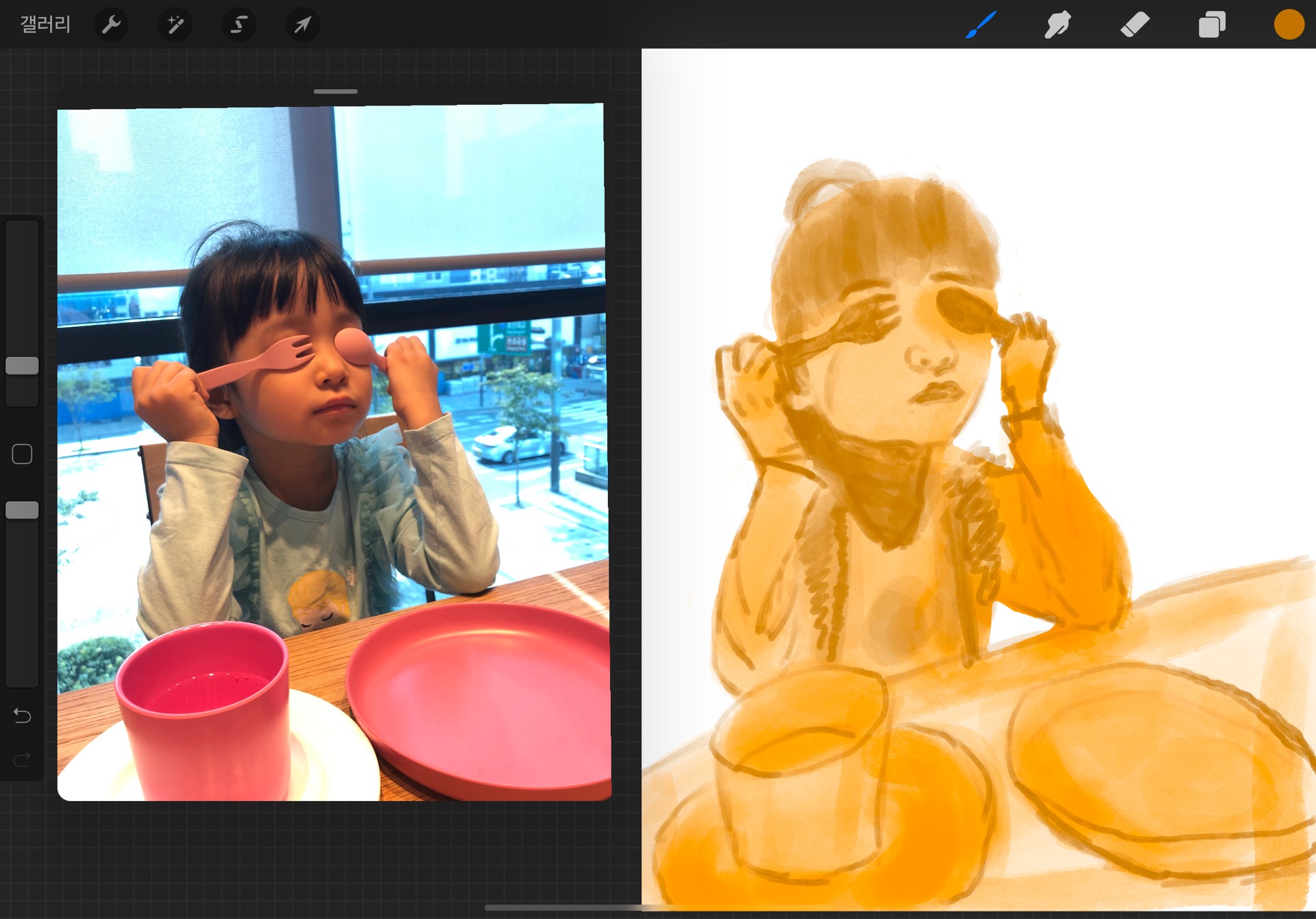The height and width of the screenshot is (919, 1316).
Task: Open the Layers panel
Action: (1212, 25)
